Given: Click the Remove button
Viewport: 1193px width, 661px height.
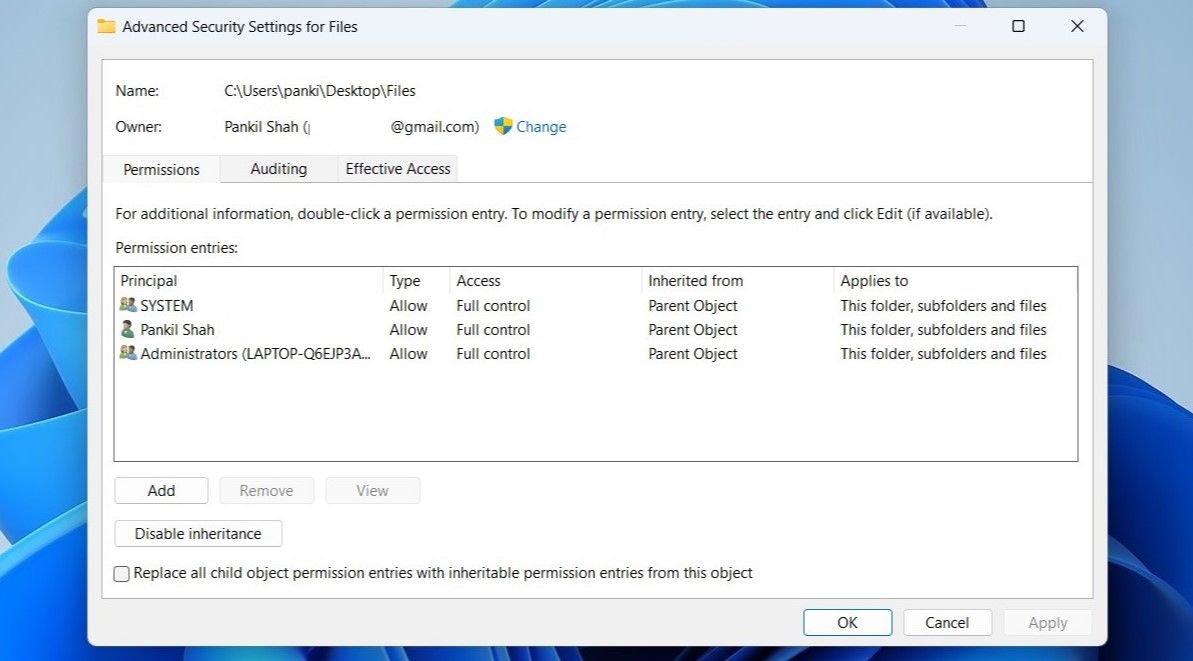Looking at the screenshot, I should point(266,490).
